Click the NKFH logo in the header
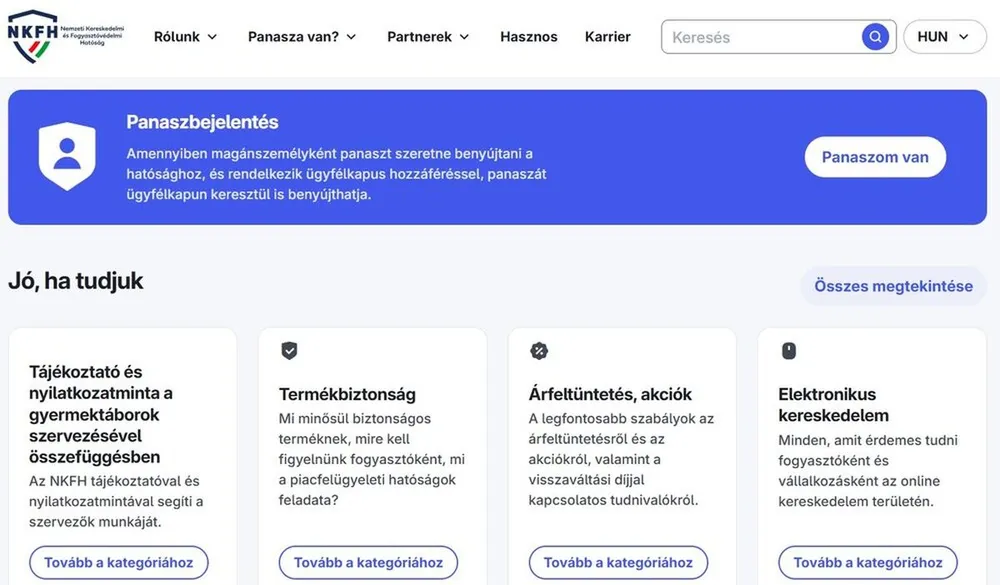1000x585 pixels. [x=60, y=37]
